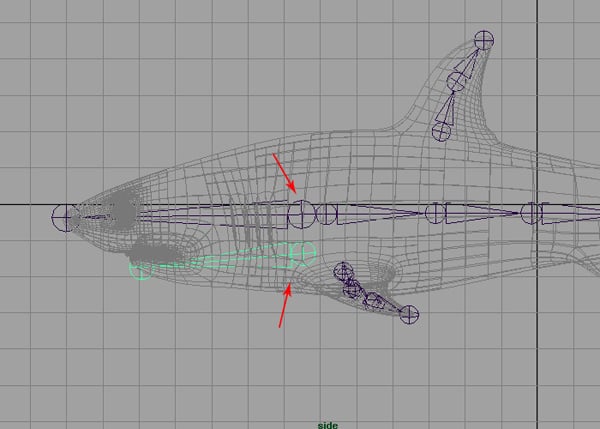Select the dorsal fin middle joint

(x=457, y=81)
